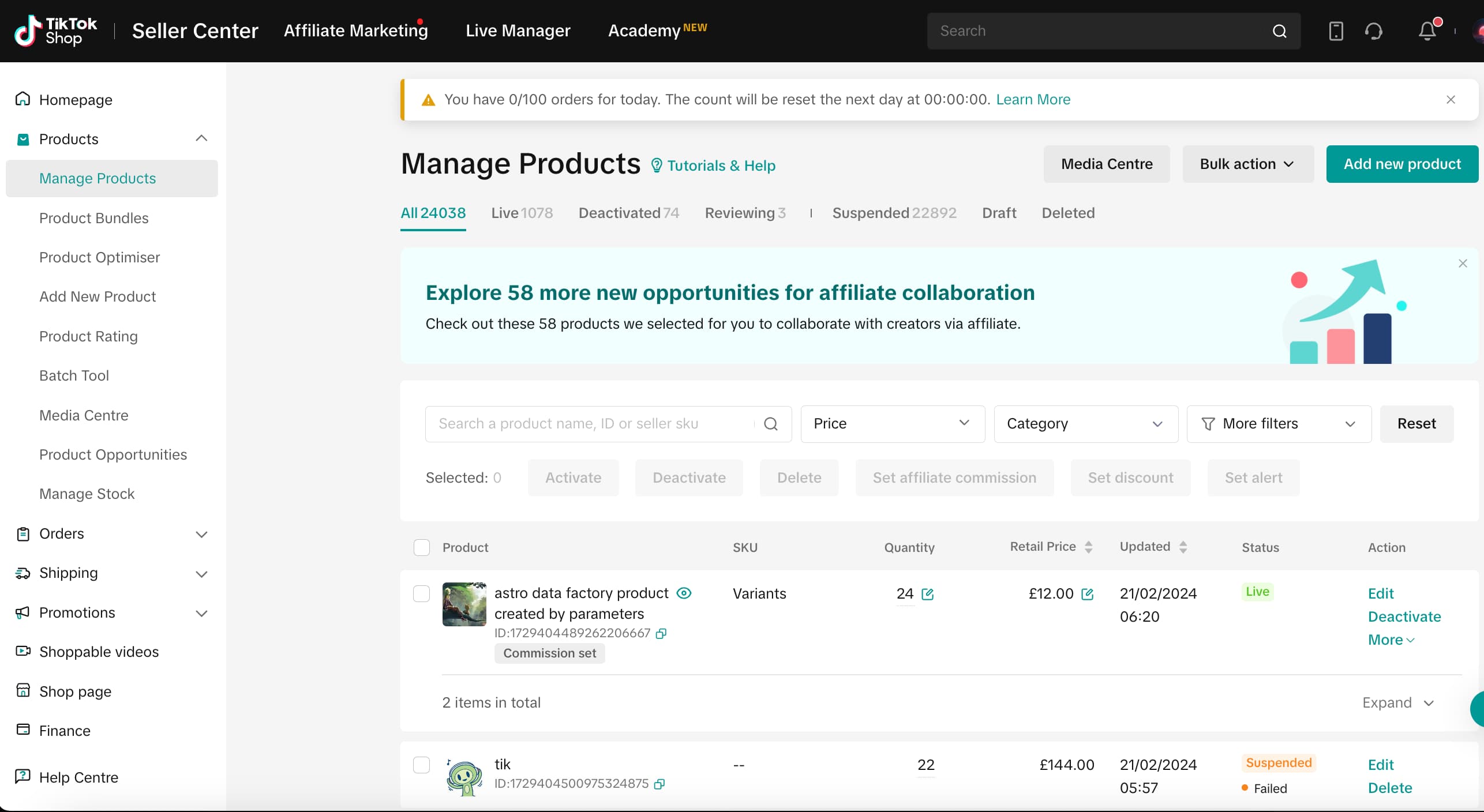Viewport: 1484px width, 812px height.
Task: Click the search magnifier in the top bar
Action: coord(1279,31)
